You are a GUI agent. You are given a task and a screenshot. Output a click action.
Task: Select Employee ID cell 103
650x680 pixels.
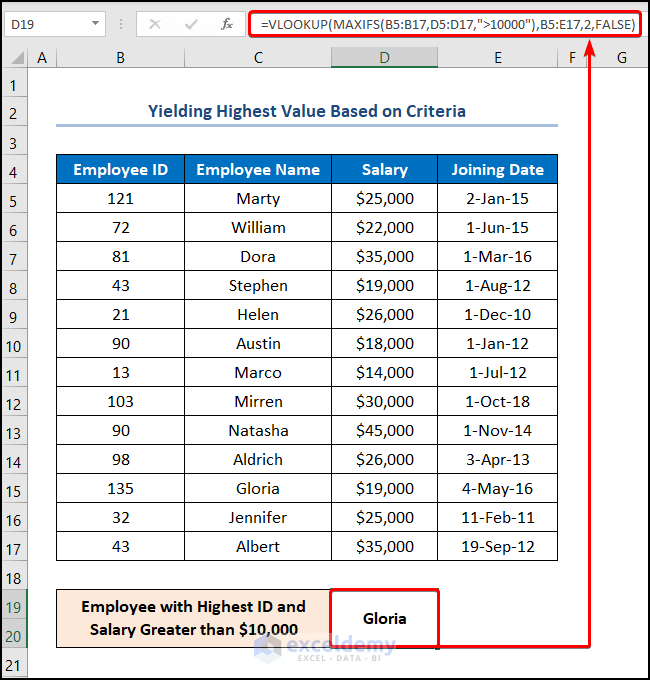click(x=121, y=402)
